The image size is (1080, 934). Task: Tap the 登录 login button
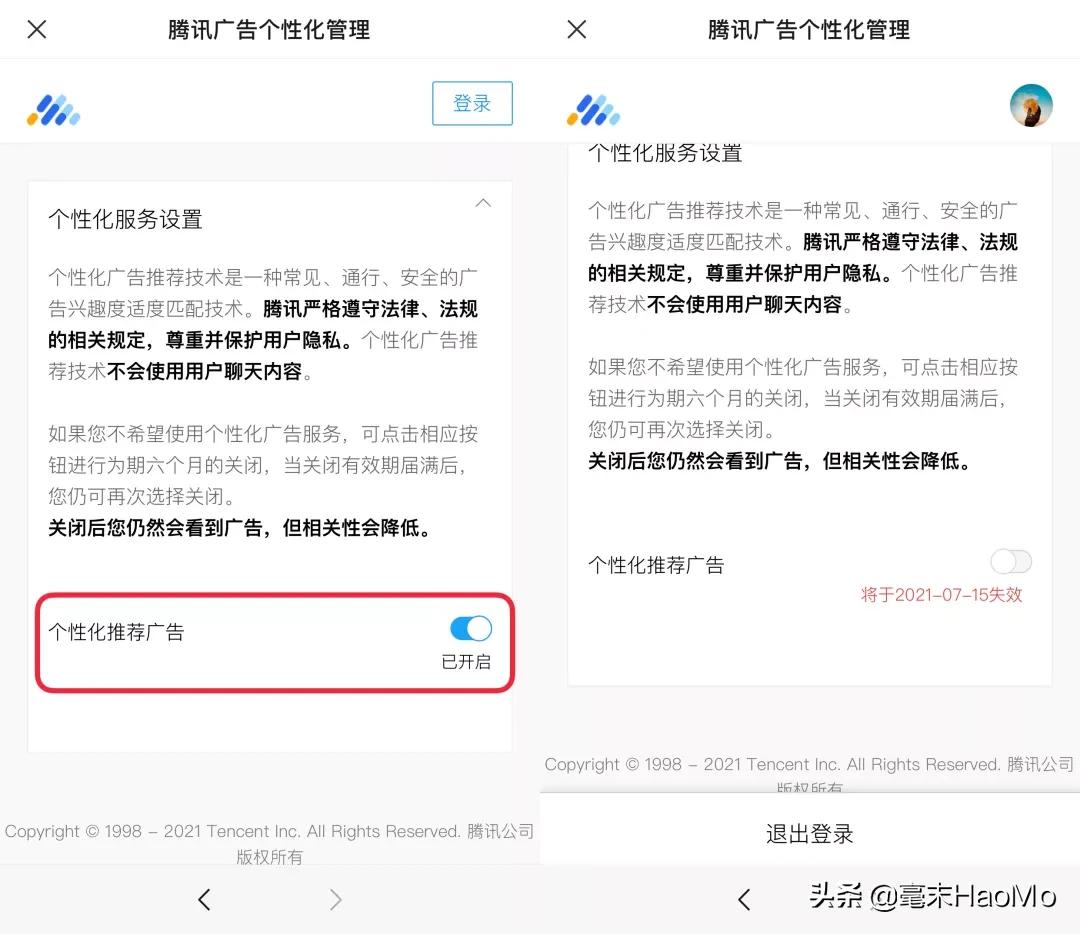(472, 103)
